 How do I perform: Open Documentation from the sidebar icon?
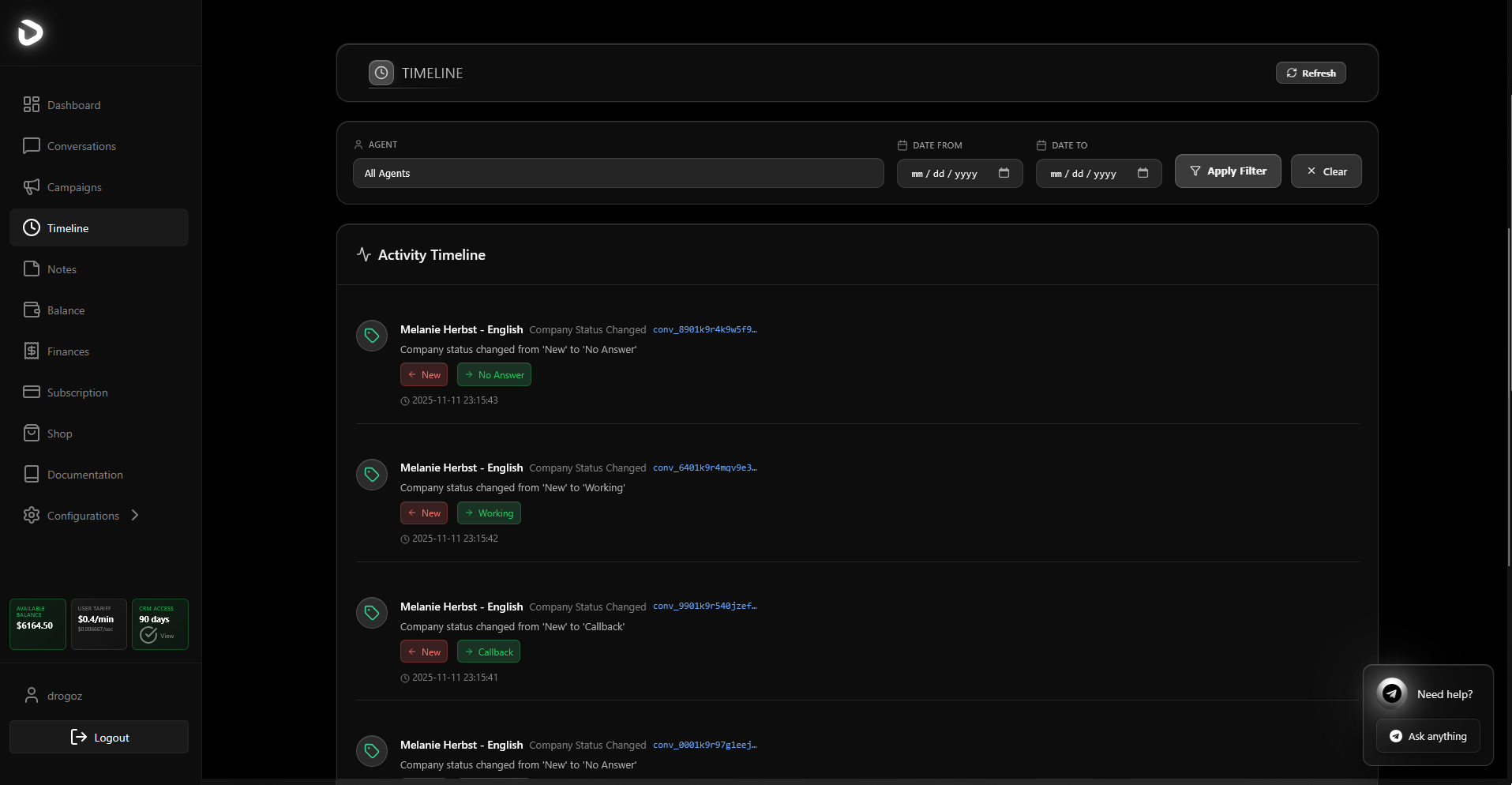32,474
